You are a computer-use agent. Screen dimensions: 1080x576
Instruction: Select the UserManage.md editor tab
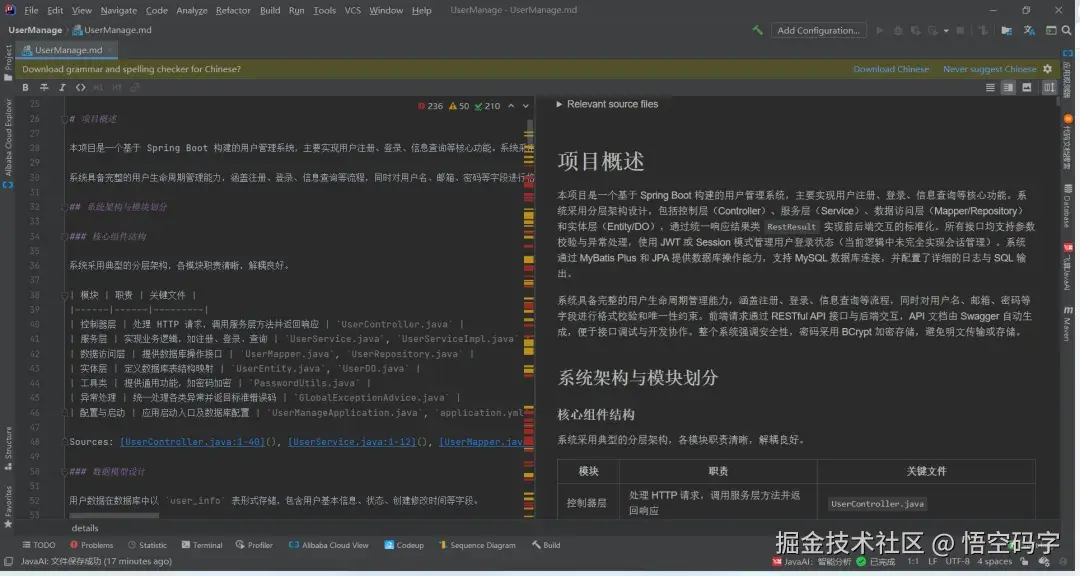pyautogui.click(x=66, y=49)
